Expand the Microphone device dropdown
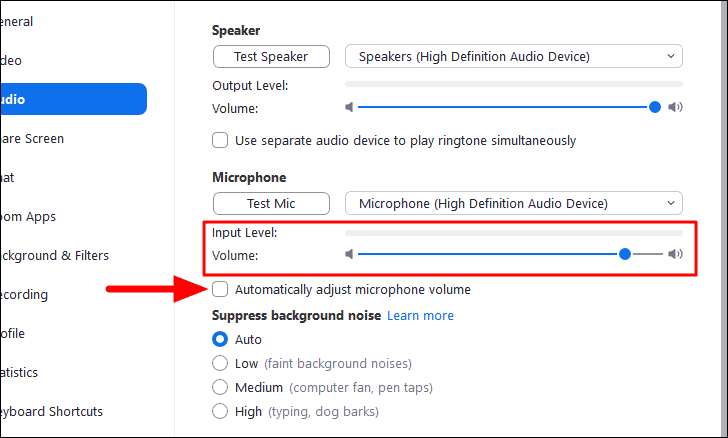 (514, 203)
